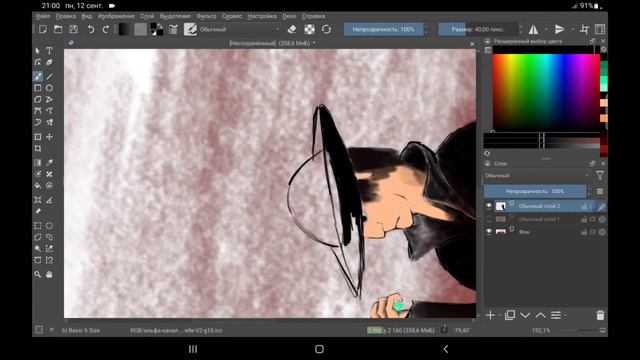Toggle vertical mirror tool
This screenshot has width=640, height=360.
point(560,29)
